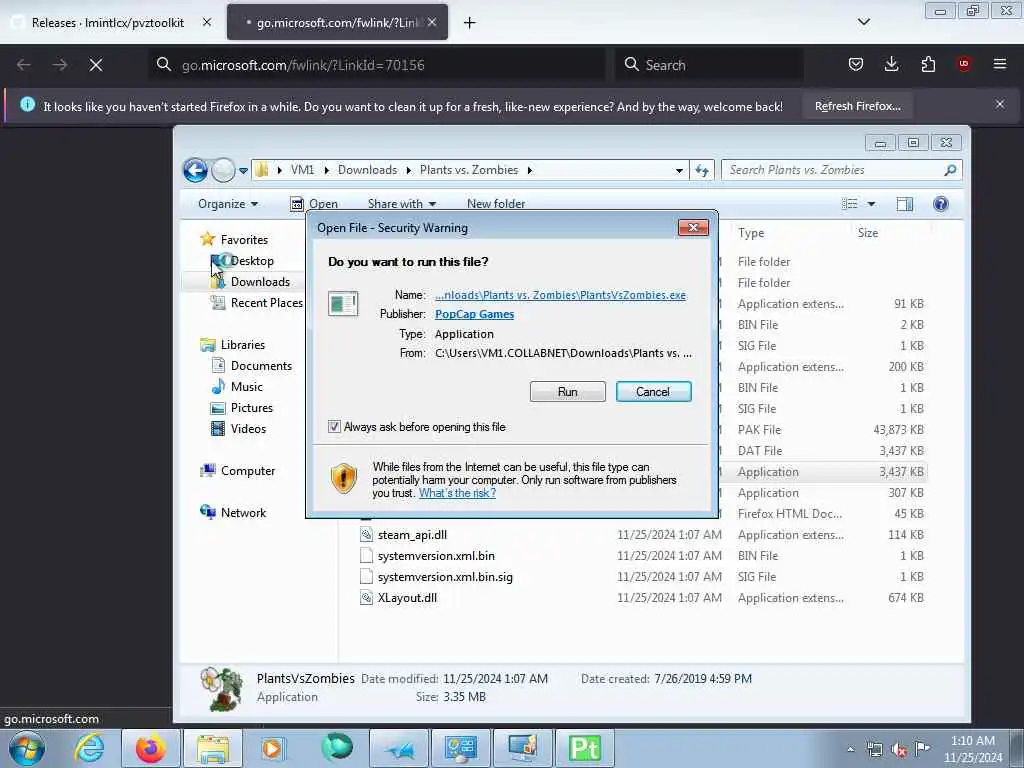The image size is (1024, 768).
Task: Click the Run button in Security Warning
Action: tap(568, 391)
